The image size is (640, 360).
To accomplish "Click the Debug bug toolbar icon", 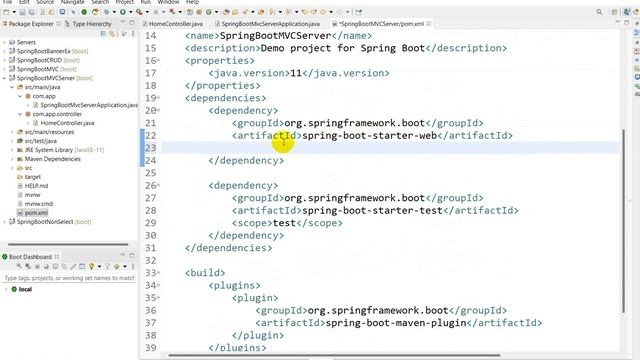I will click(x=107, y=12).
